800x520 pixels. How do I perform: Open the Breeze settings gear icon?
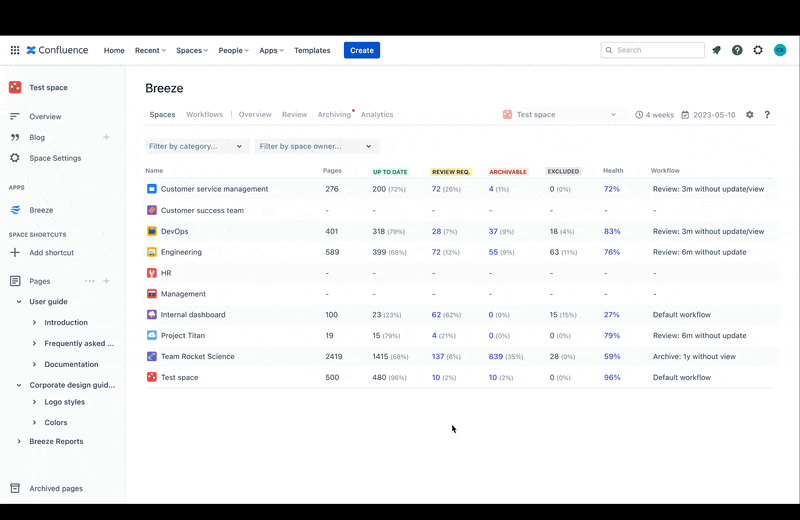(749, 115)
